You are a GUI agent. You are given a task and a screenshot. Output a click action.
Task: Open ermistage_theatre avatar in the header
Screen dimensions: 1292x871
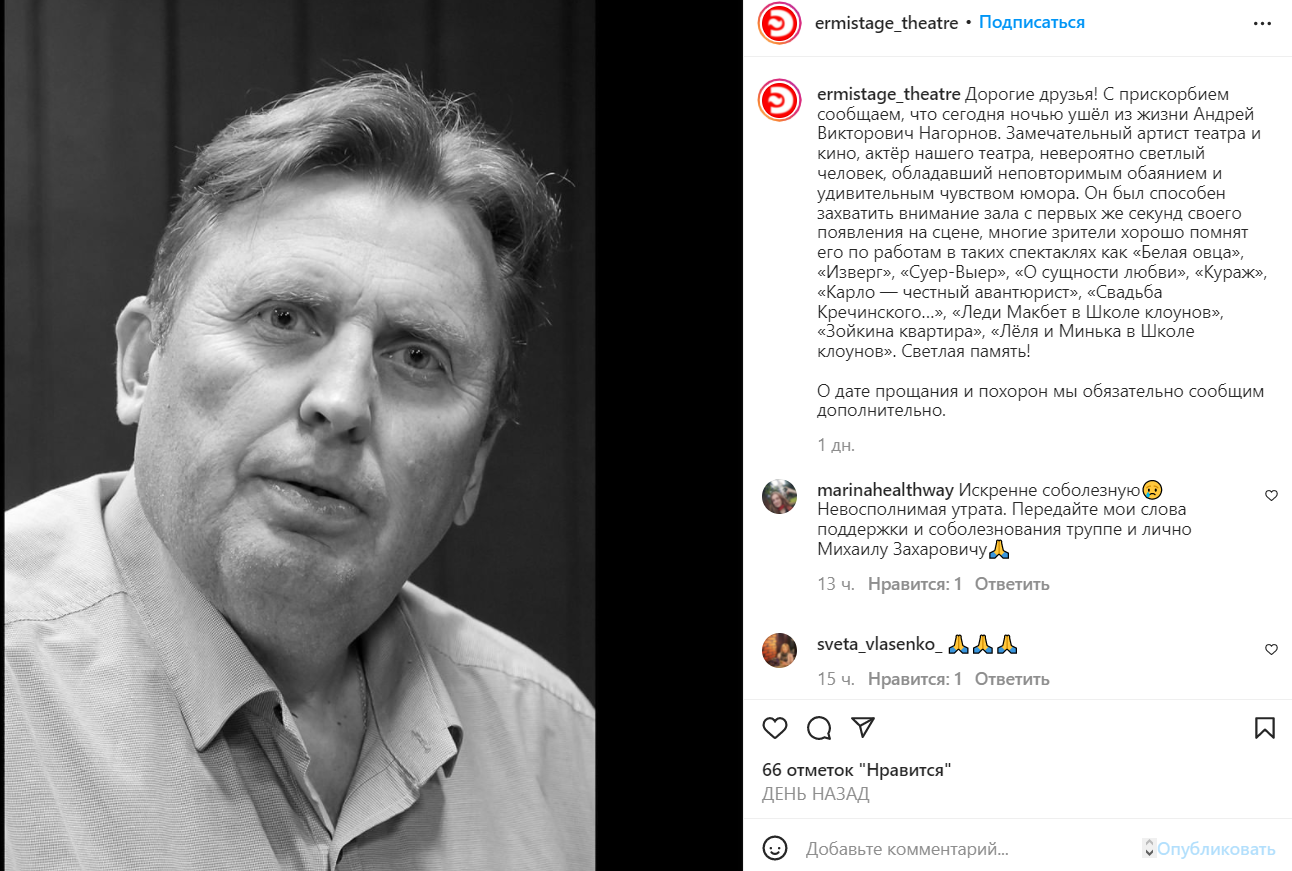click(x=779, y=23)
